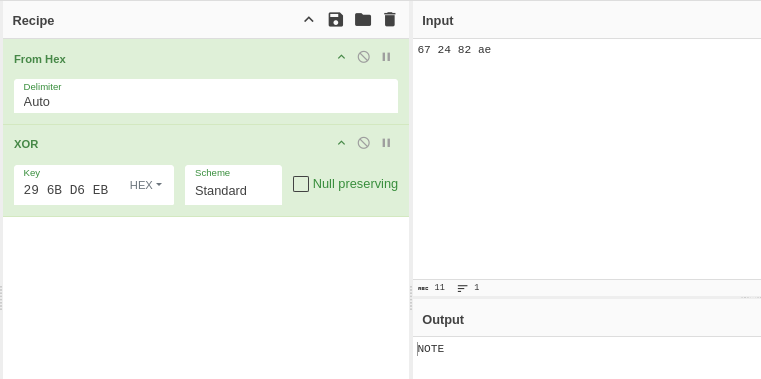This screenshot has height=379, width=761.
Task: Click the input line count icon
Action: pyautogui.click(x=463, y=288)
